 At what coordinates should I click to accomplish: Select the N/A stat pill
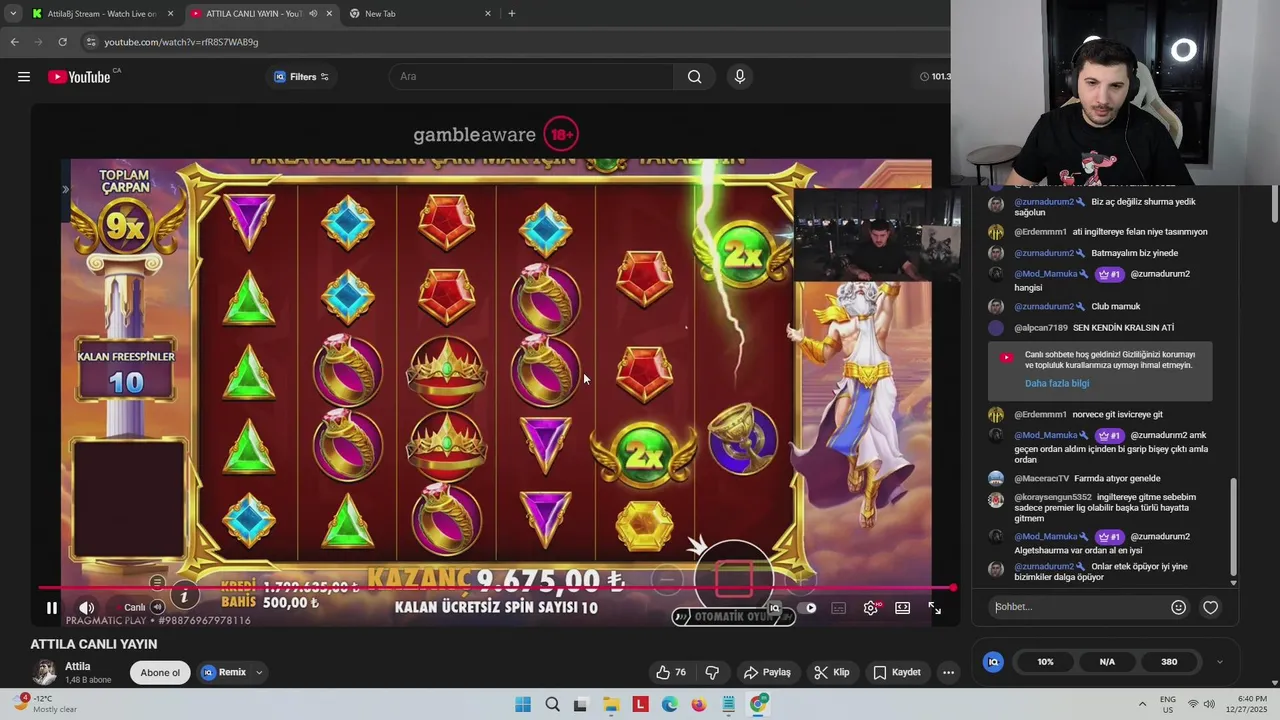(1107, 662)
